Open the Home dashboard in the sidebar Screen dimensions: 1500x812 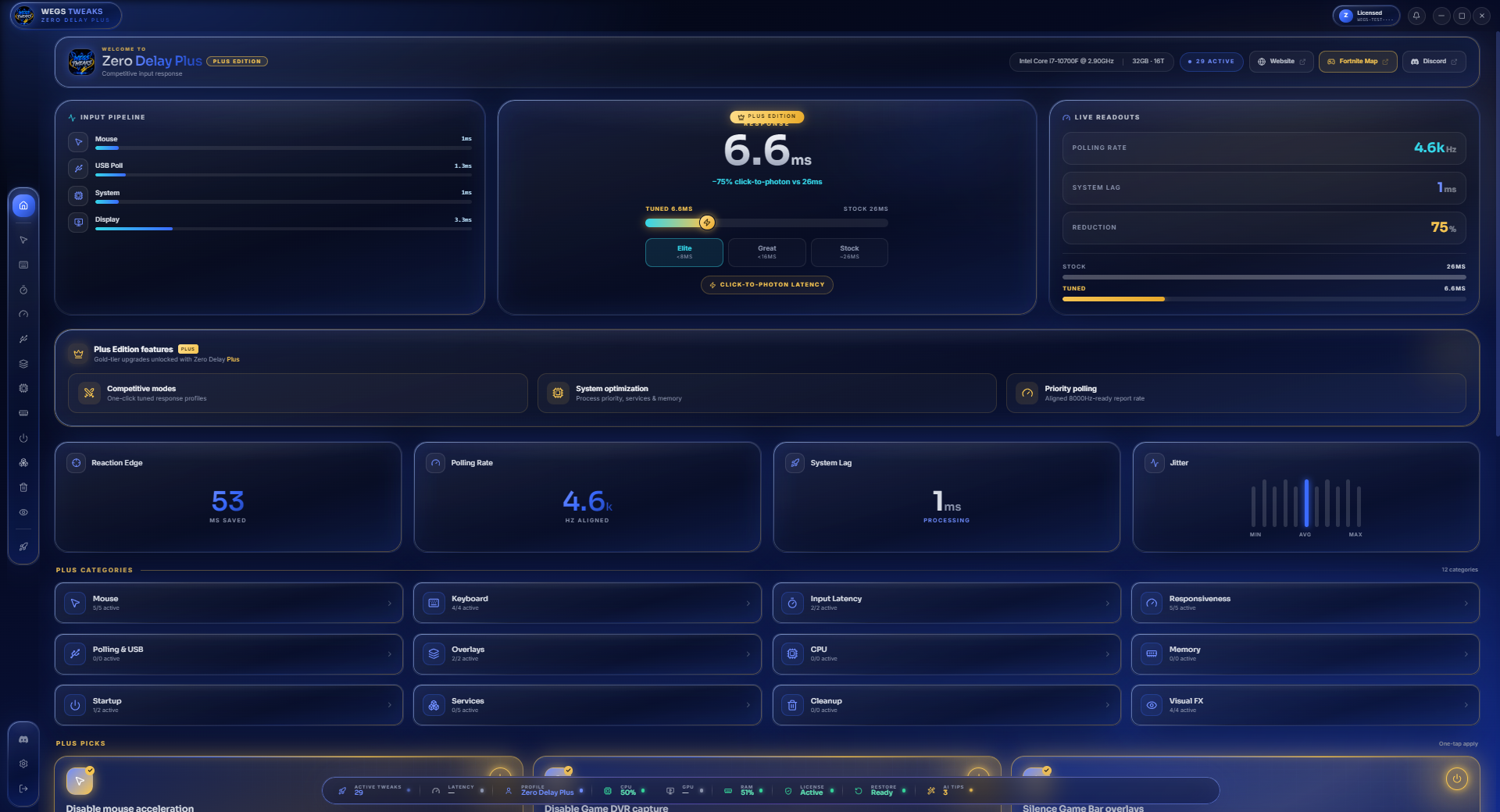coord(23,205)
